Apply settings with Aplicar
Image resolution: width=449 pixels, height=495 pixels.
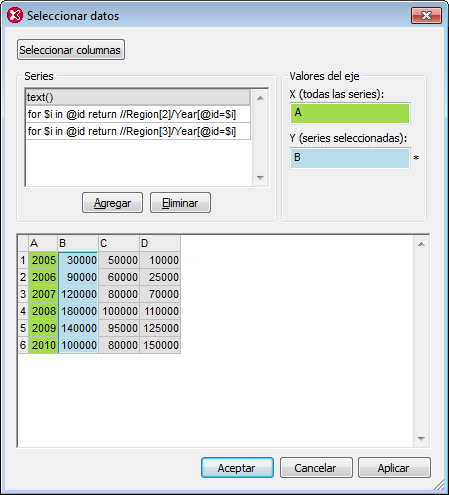(394, 468)
